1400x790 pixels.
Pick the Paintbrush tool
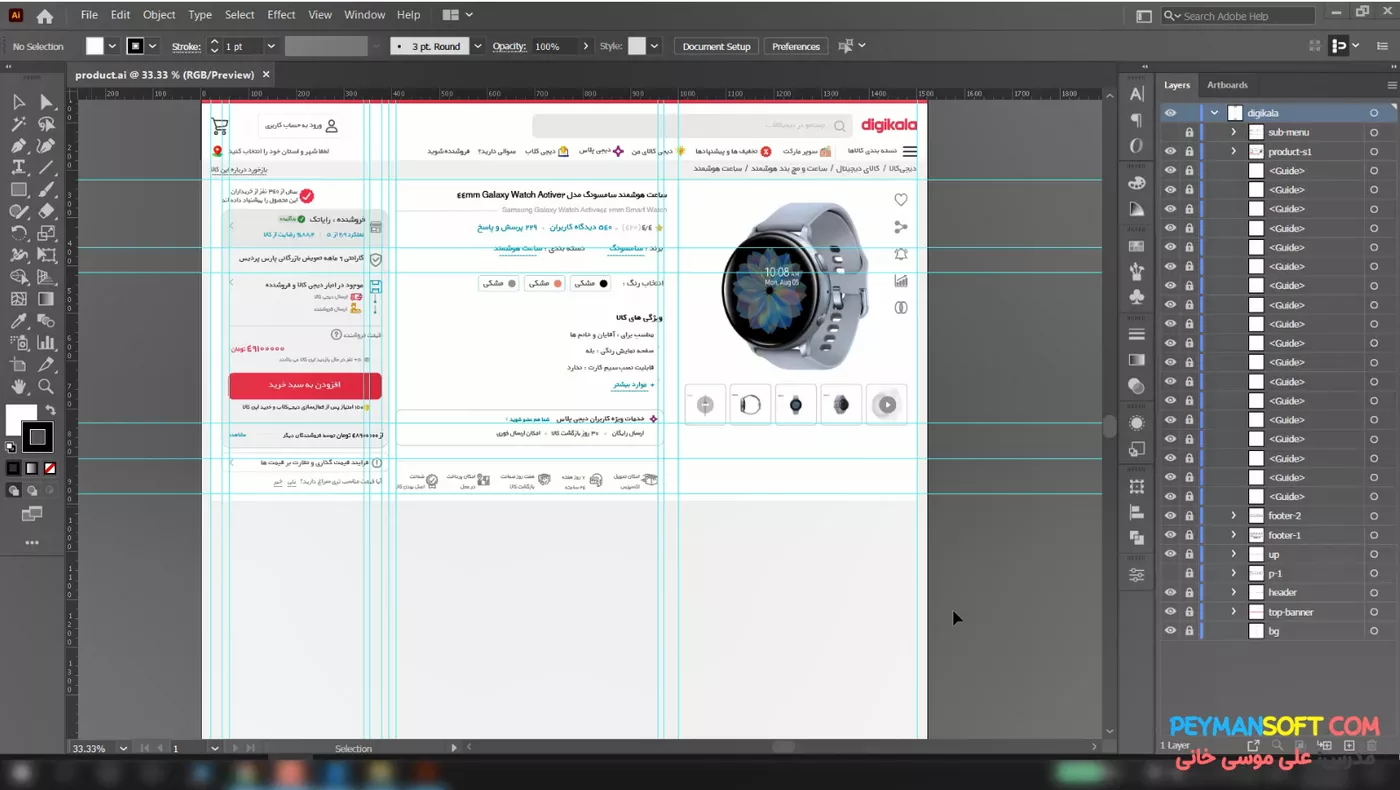point(46,190)
